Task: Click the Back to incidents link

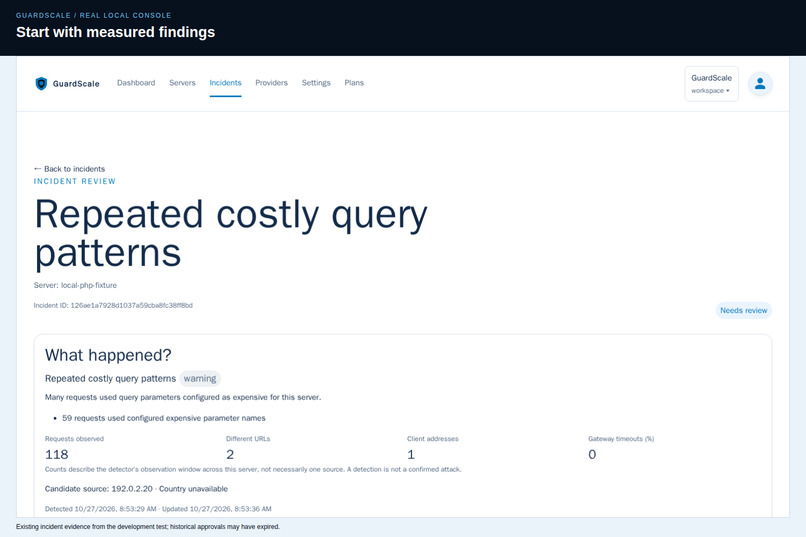Action: coord(69,169)
